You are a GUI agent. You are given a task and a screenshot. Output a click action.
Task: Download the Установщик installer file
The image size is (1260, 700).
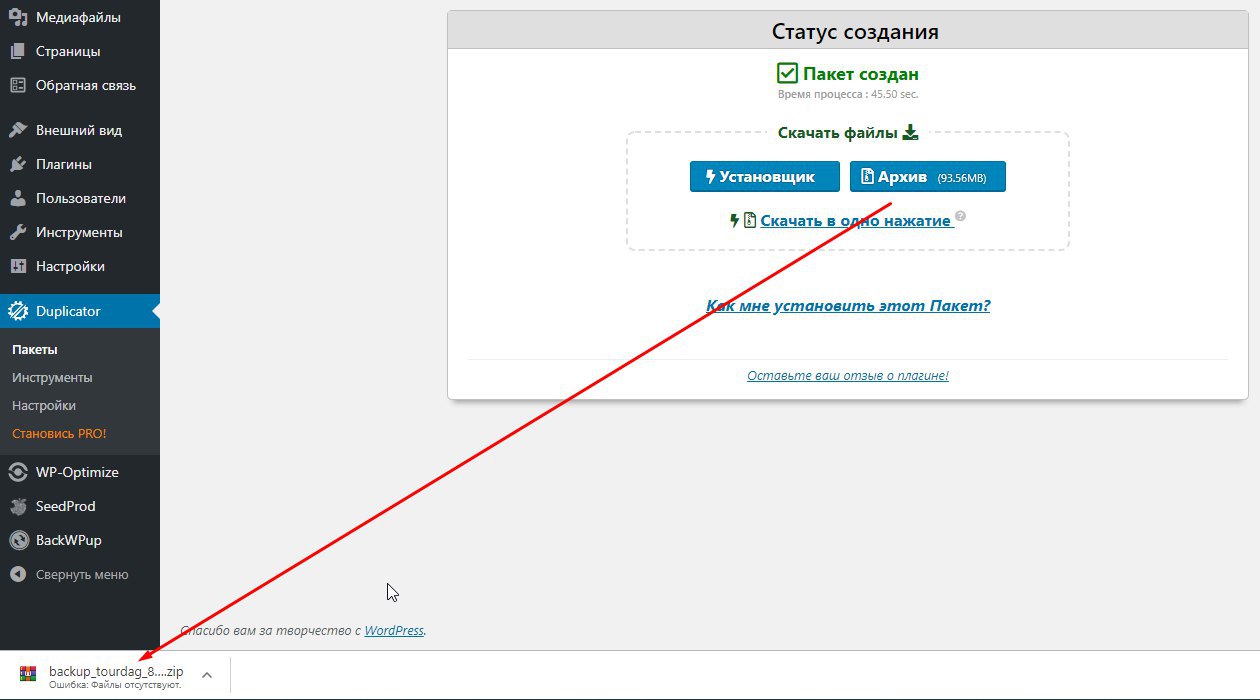pyautogui.click(x=765, y=177)
